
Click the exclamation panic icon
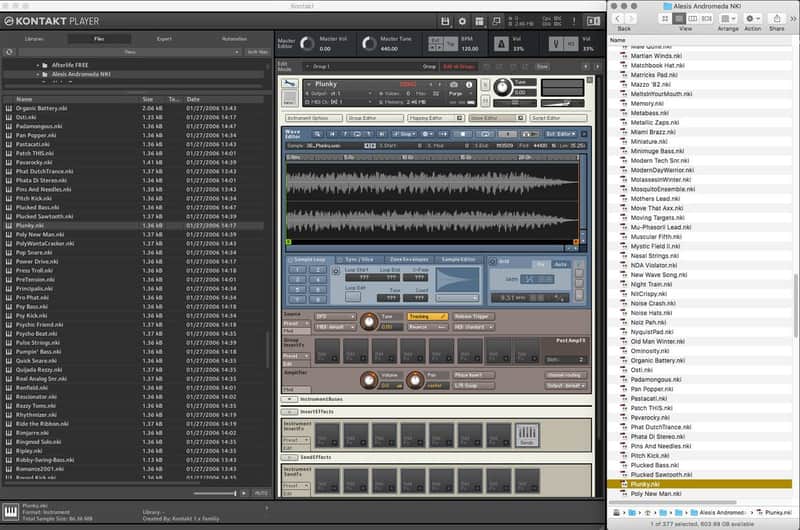574,21
